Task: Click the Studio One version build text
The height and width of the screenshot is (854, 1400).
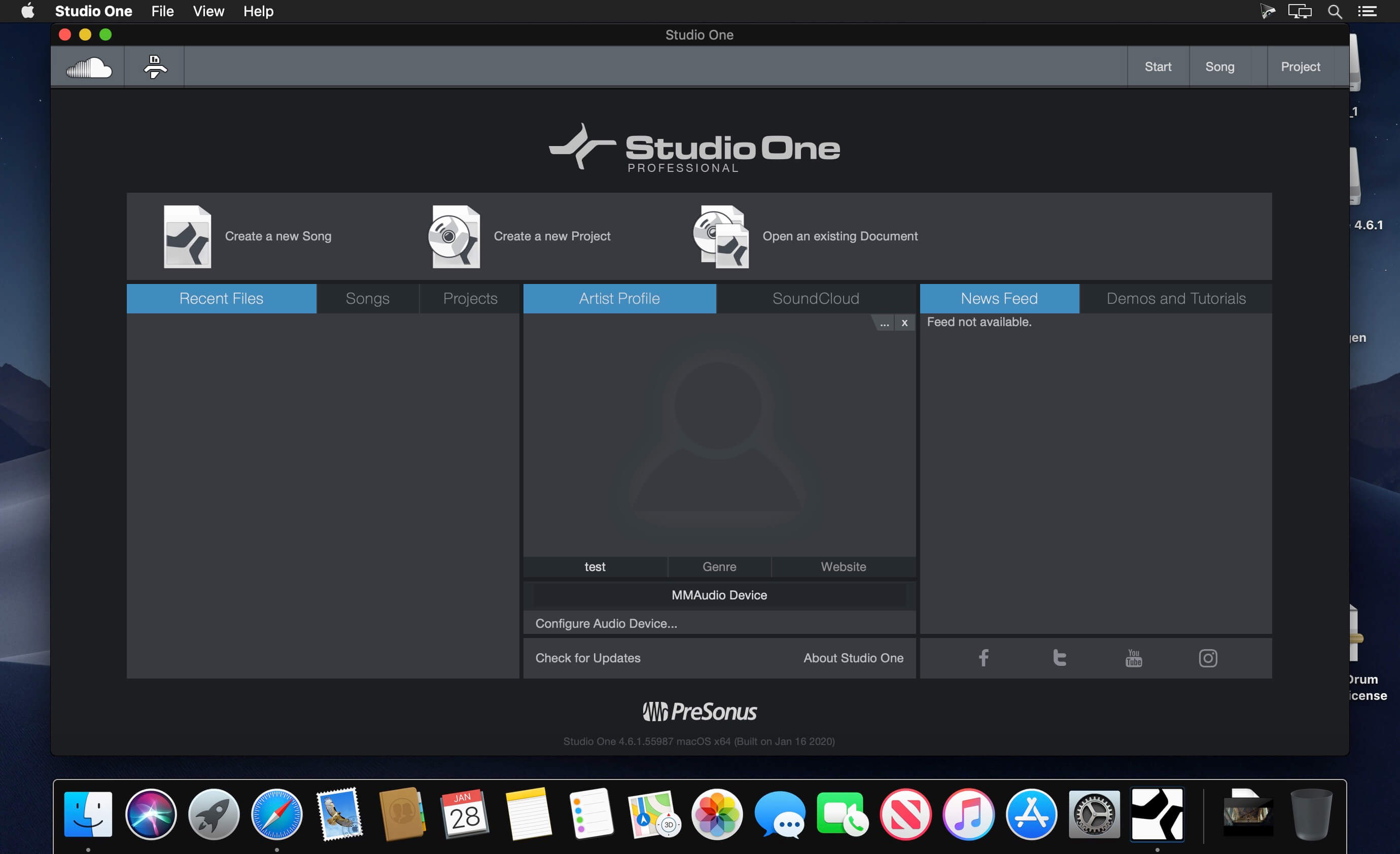Action: click(x=699, y=741)
